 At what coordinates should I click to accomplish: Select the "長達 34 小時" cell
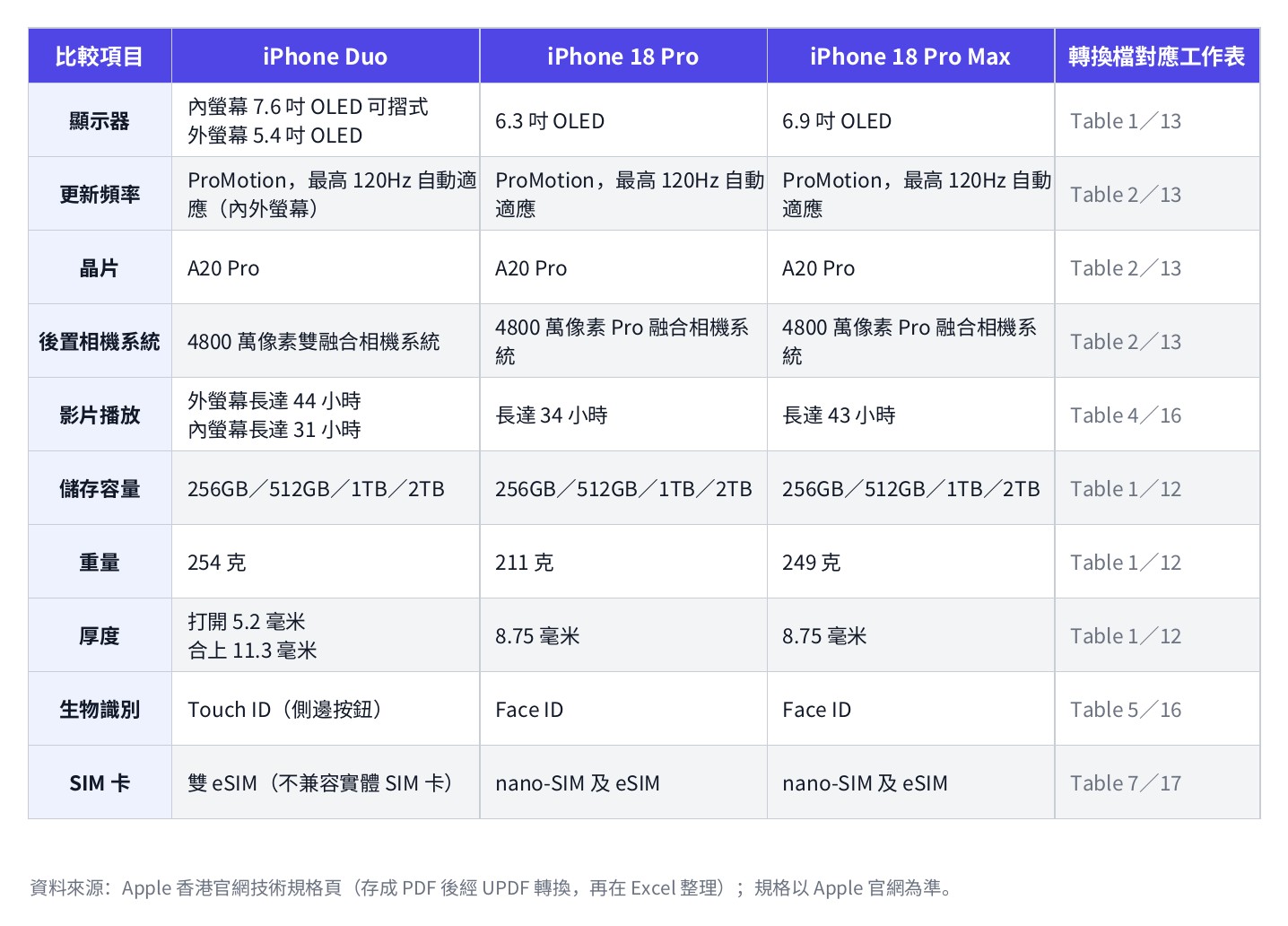pyautogui.click(x=623, y=415)
